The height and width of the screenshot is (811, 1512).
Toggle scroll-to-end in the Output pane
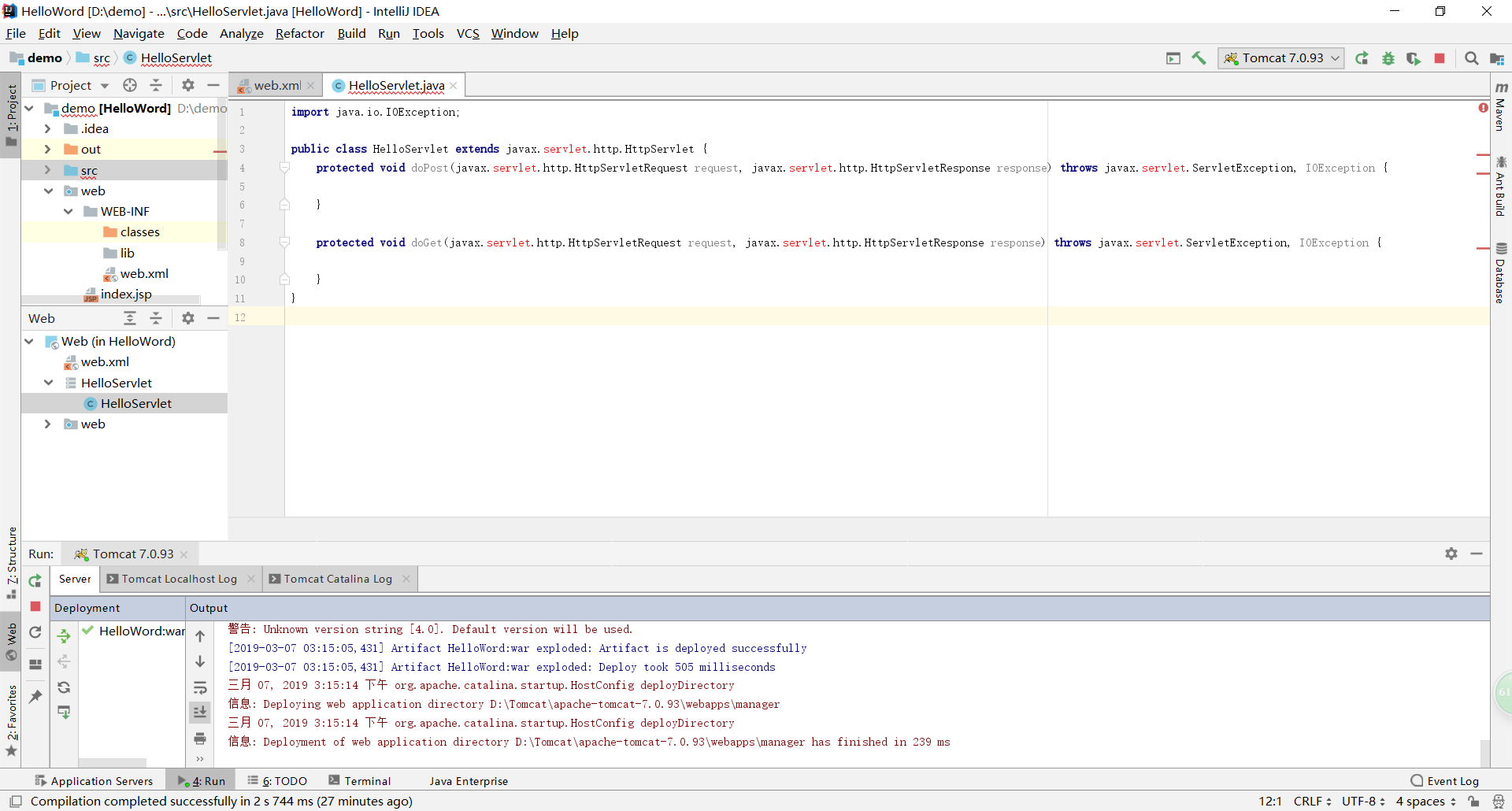pyautogui.click(x=199, y=712)
